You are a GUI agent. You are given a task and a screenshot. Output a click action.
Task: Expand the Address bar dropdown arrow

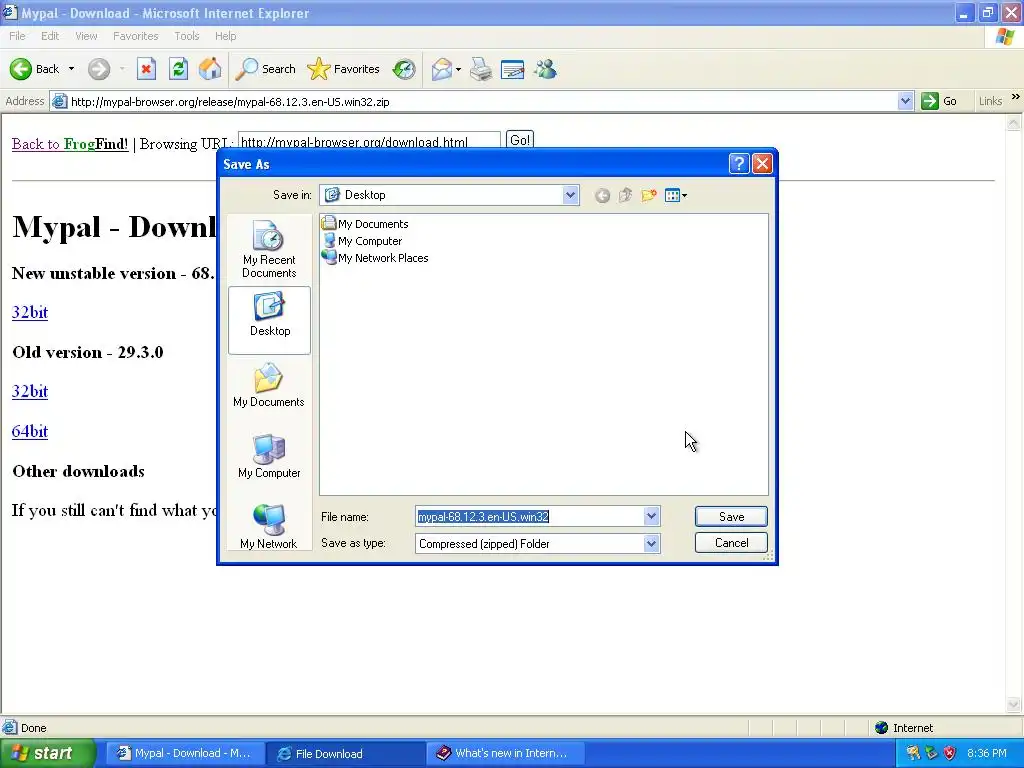(905, 101)
